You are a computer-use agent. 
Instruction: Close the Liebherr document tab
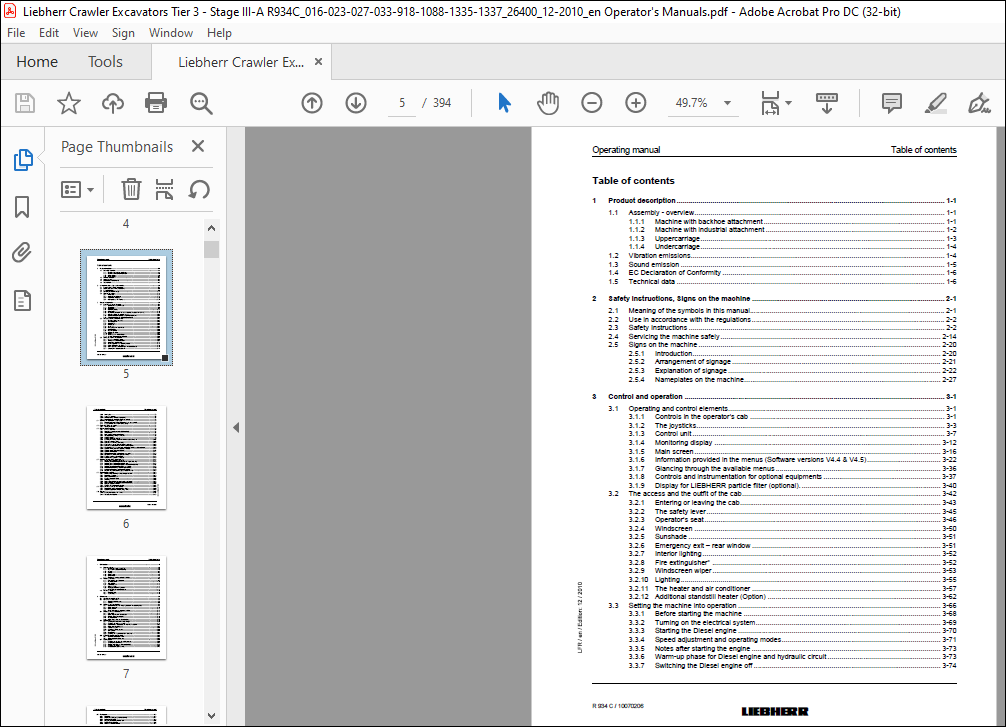point(318,62)
